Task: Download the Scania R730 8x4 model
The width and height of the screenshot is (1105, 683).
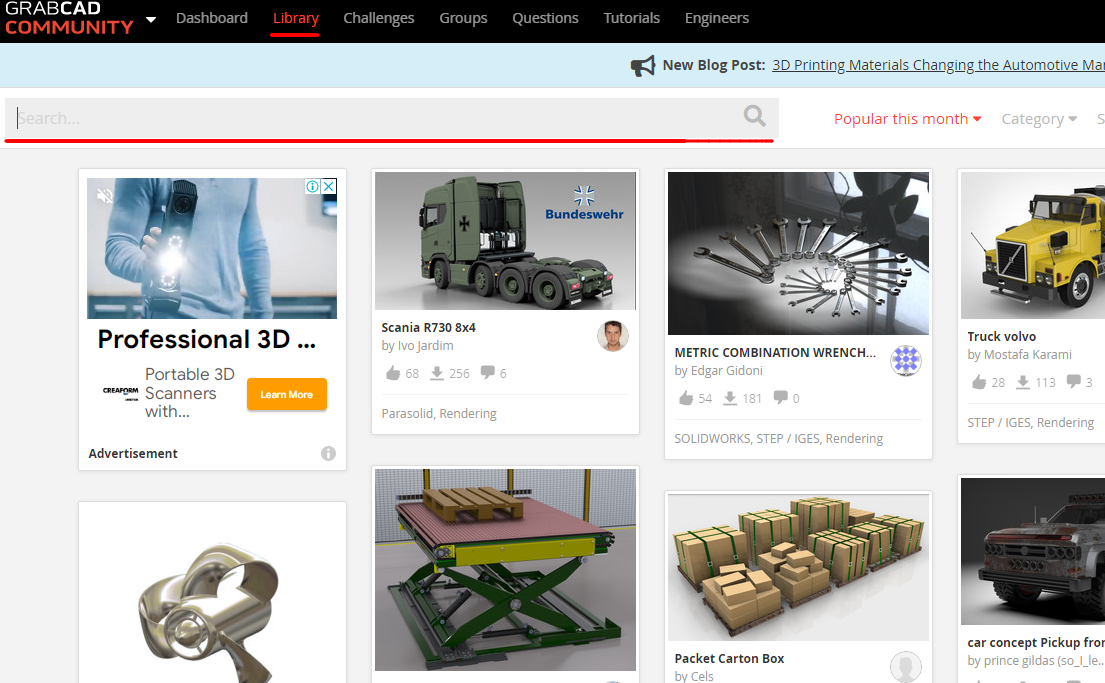Action: (x=437, y=373)
